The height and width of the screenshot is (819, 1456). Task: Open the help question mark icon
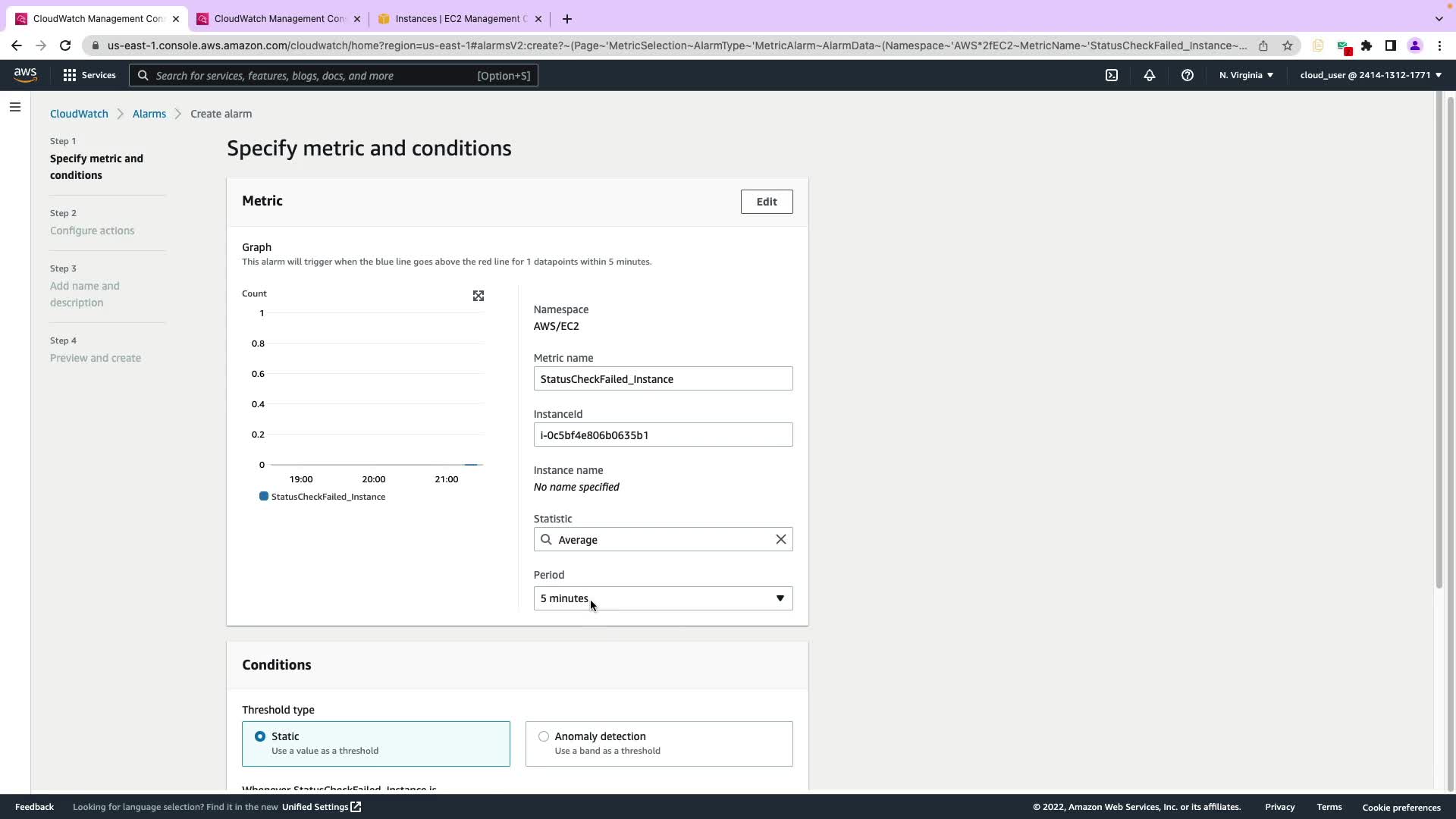tap(1187, 75)
